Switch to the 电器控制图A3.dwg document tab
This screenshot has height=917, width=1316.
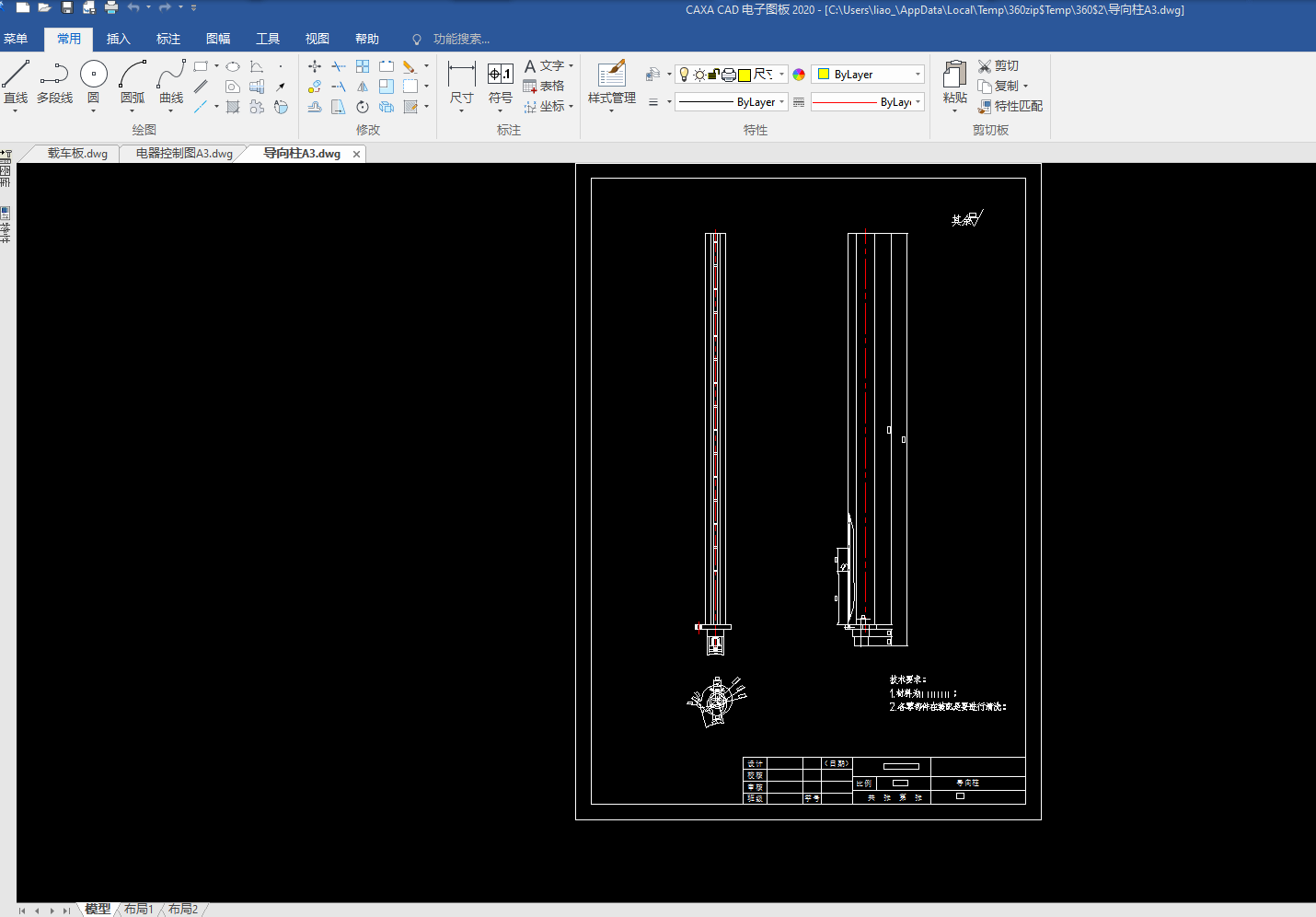pos(184,154)
